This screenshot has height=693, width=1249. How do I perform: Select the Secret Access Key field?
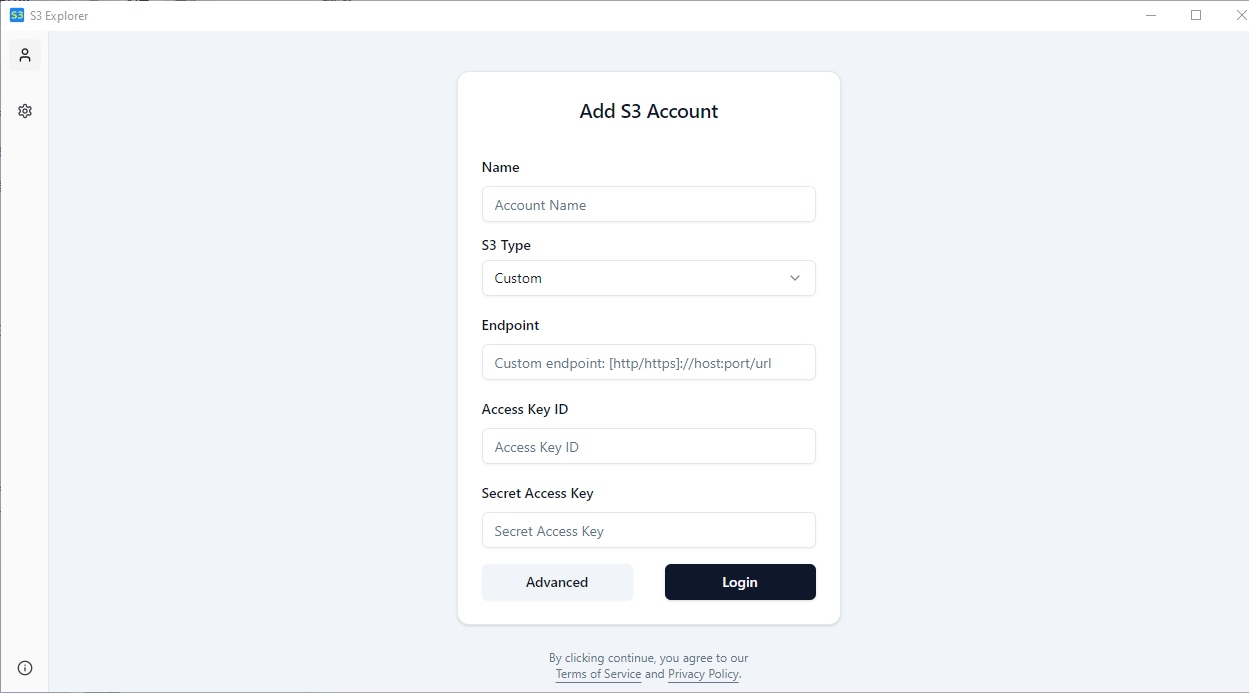click(x=648, y=530)
